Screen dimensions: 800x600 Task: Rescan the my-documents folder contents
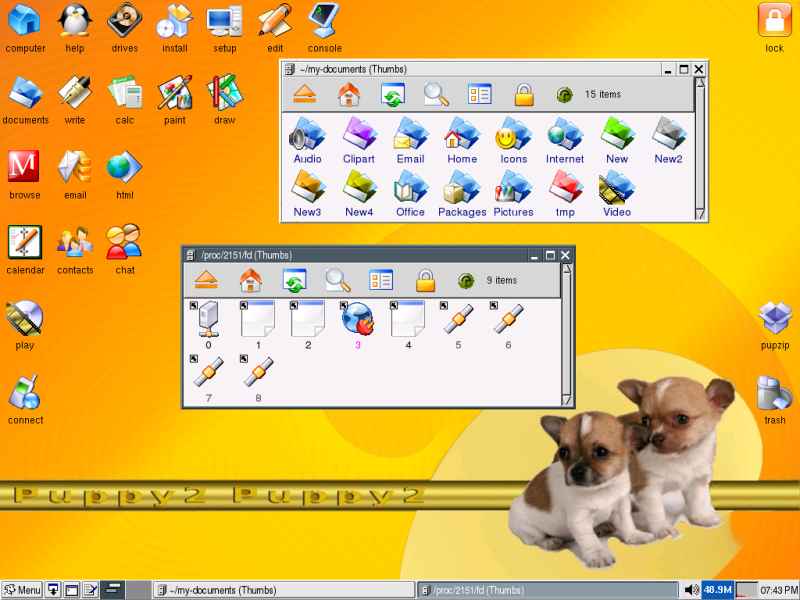tap(393, 94)
